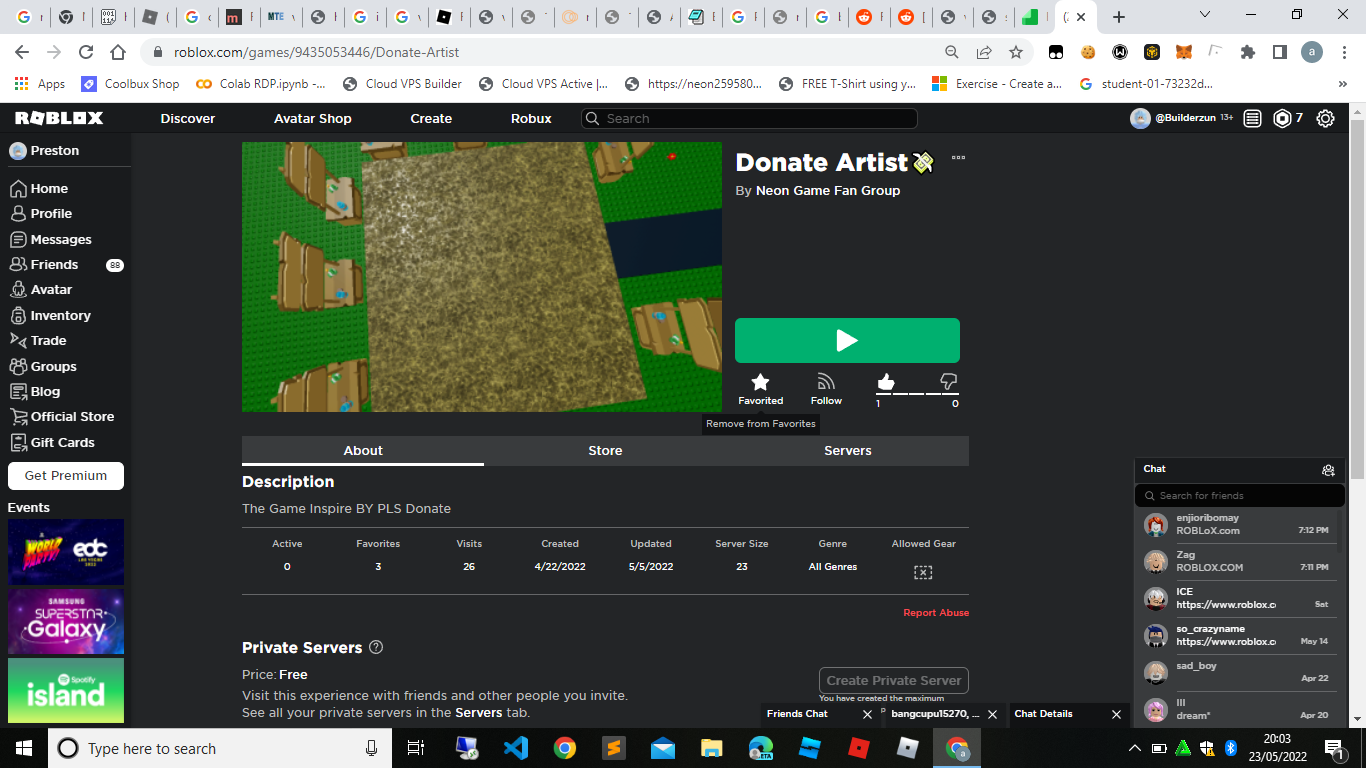The width and height of the screenshot is (1366, 768).
Task: Go to Profile in the sidebar
Action: coord(41,213)
